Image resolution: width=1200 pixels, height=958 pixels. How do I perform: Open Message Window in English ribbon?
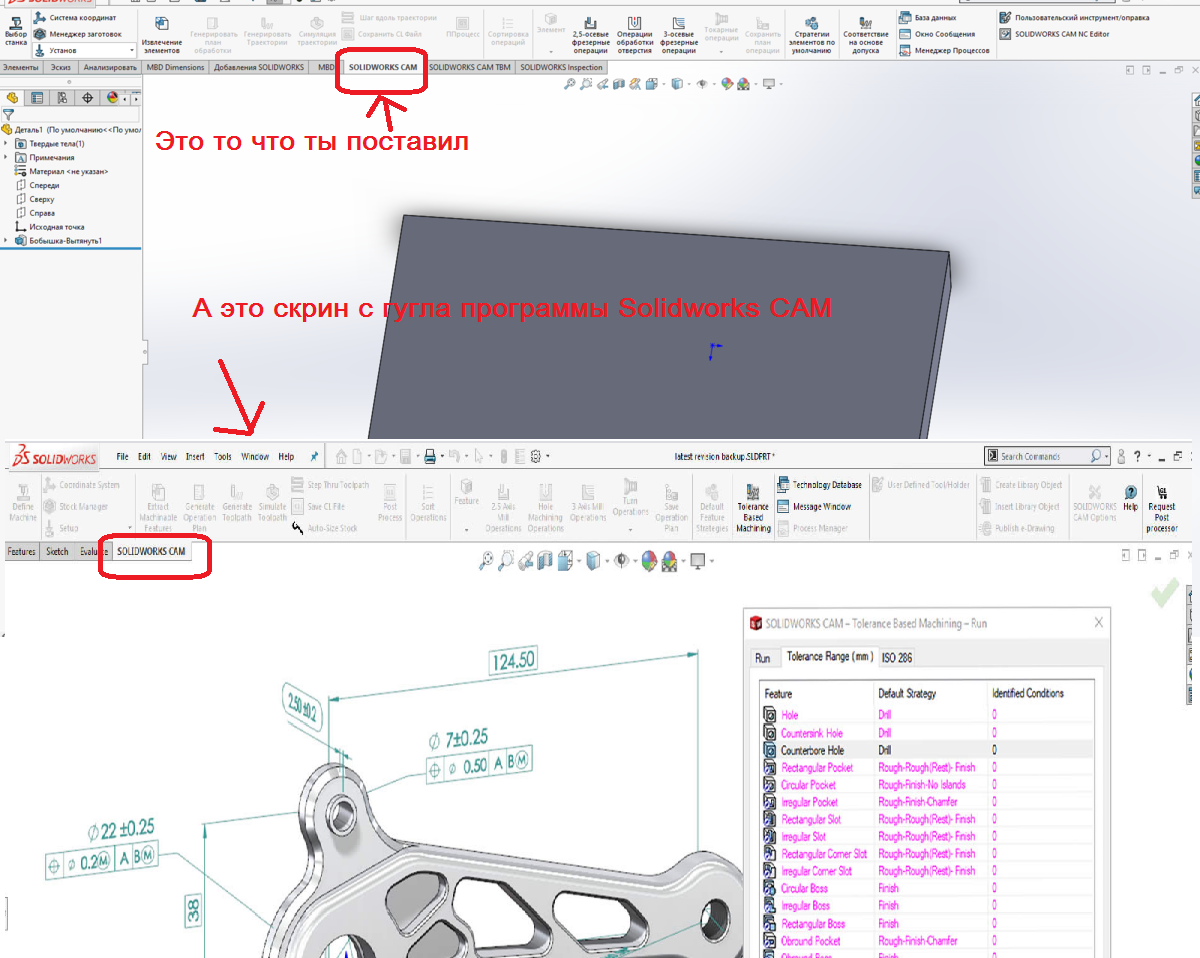click(x=814, y=507)
